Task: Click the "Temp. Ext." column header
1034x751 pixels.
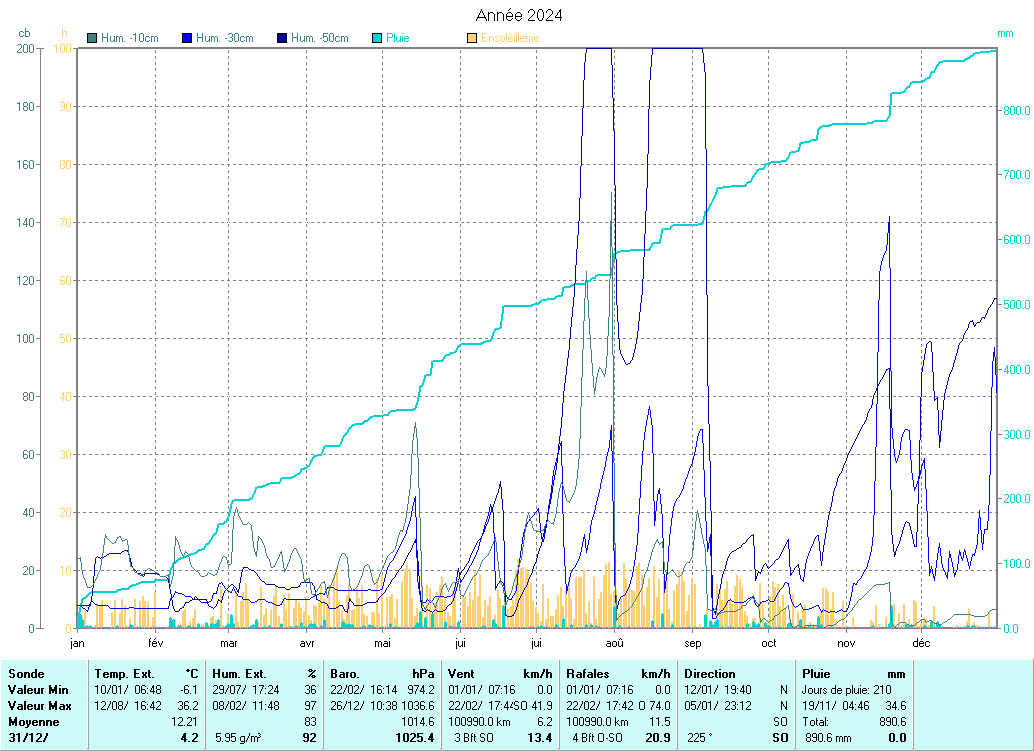Action: coord(126,674)
